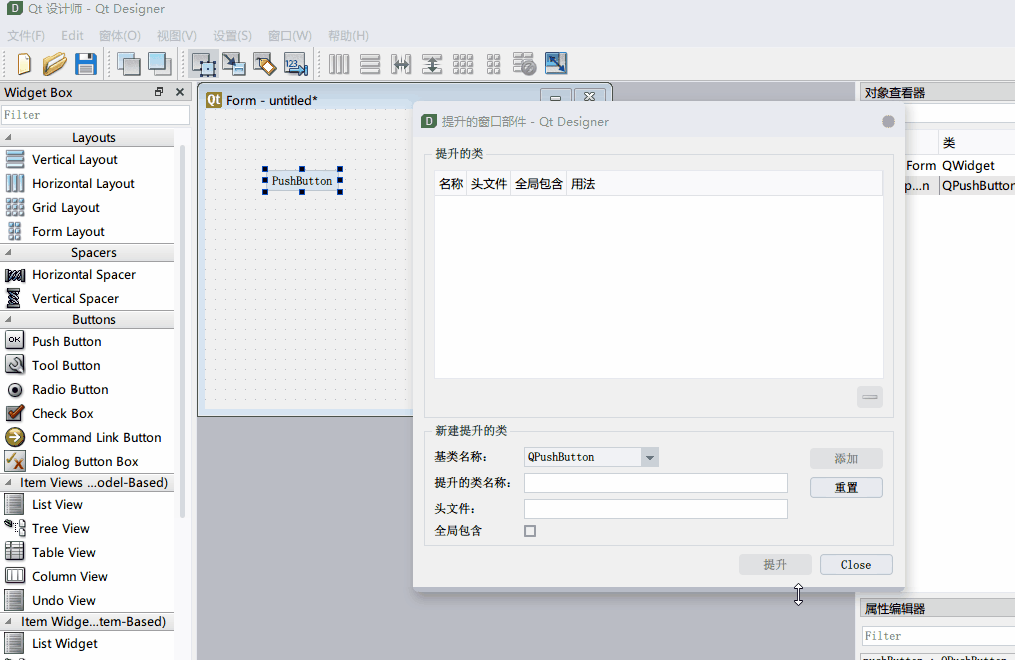Screen dimensions: 1015x660
Task: Activate Edit Buddies mode icon
Action: [265, 64]
